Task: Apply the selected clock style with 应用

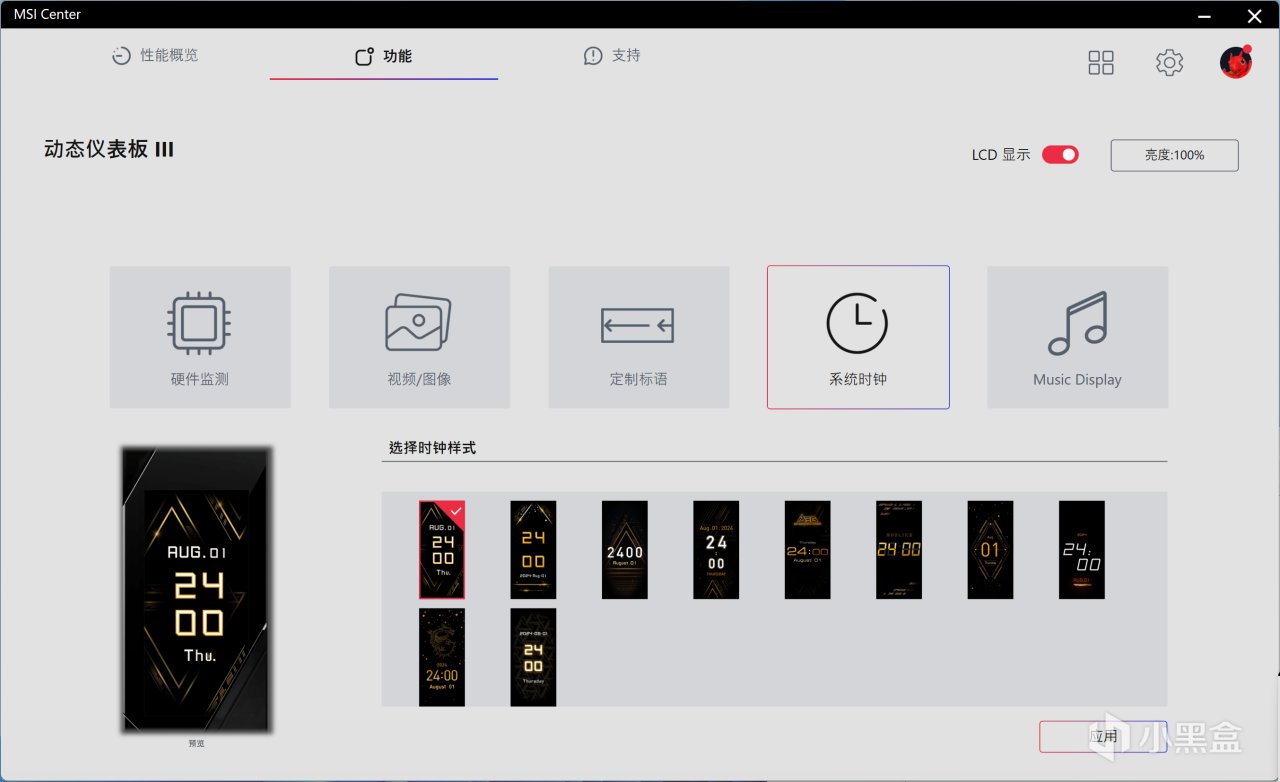Action: click(1102, 736)
